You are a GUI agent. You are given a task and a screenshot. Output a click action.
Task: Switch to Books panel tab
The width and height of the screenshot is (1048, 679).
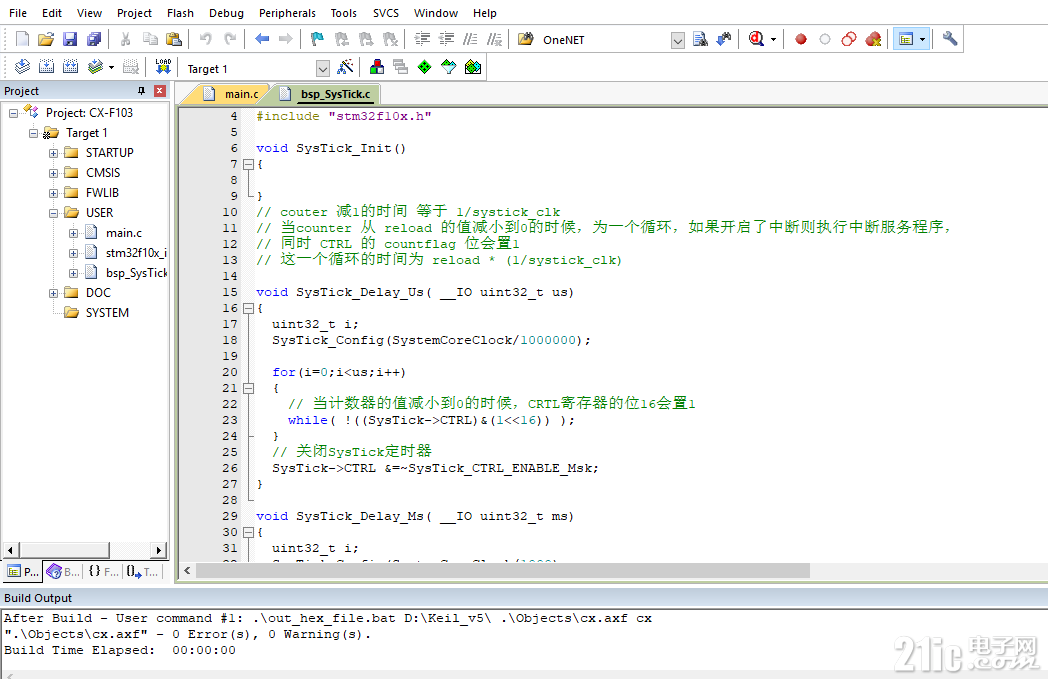(x=63, y=571)
